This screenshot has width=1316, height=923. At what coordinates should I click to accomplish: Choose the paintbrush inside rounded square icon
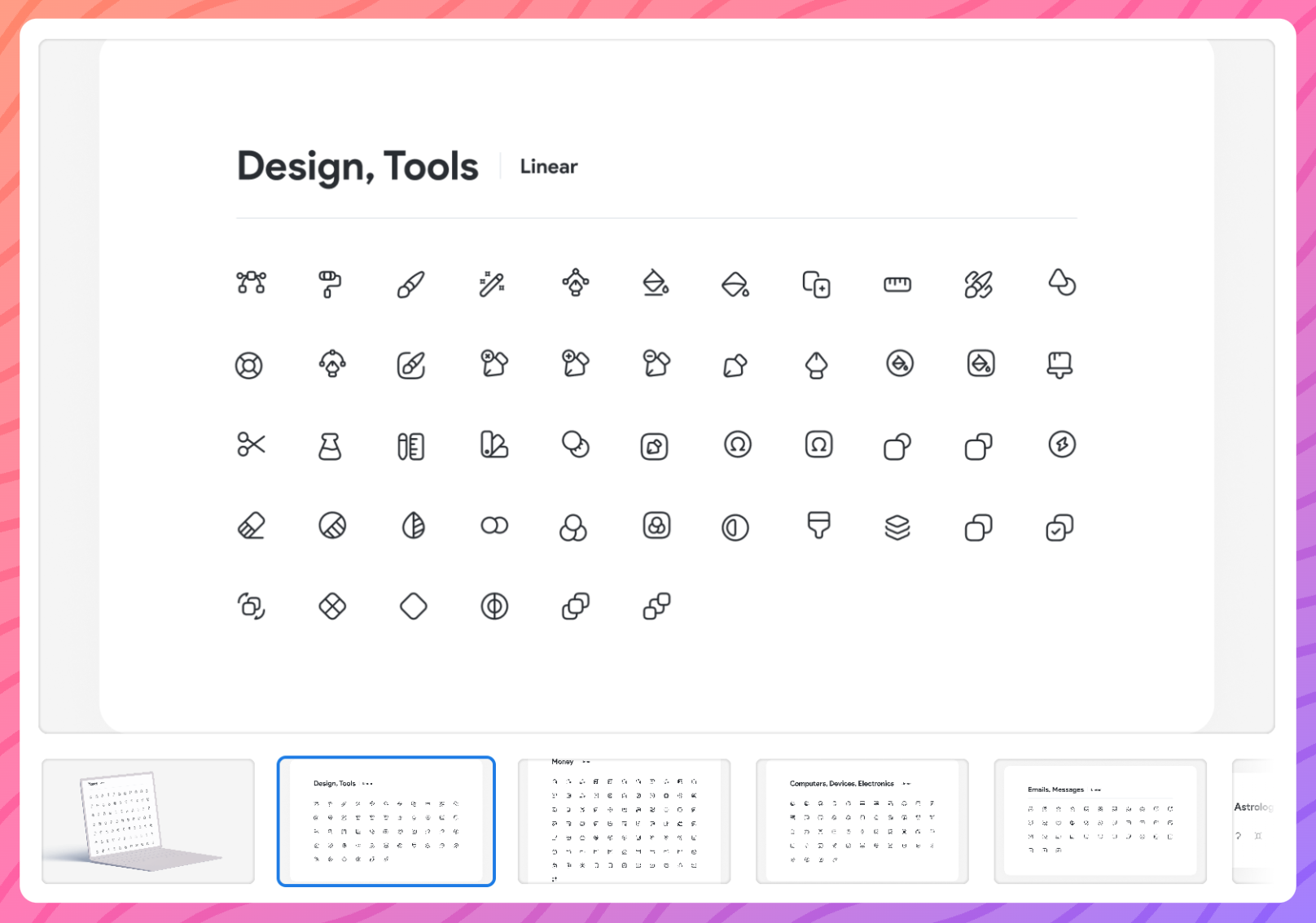point(411,365)
